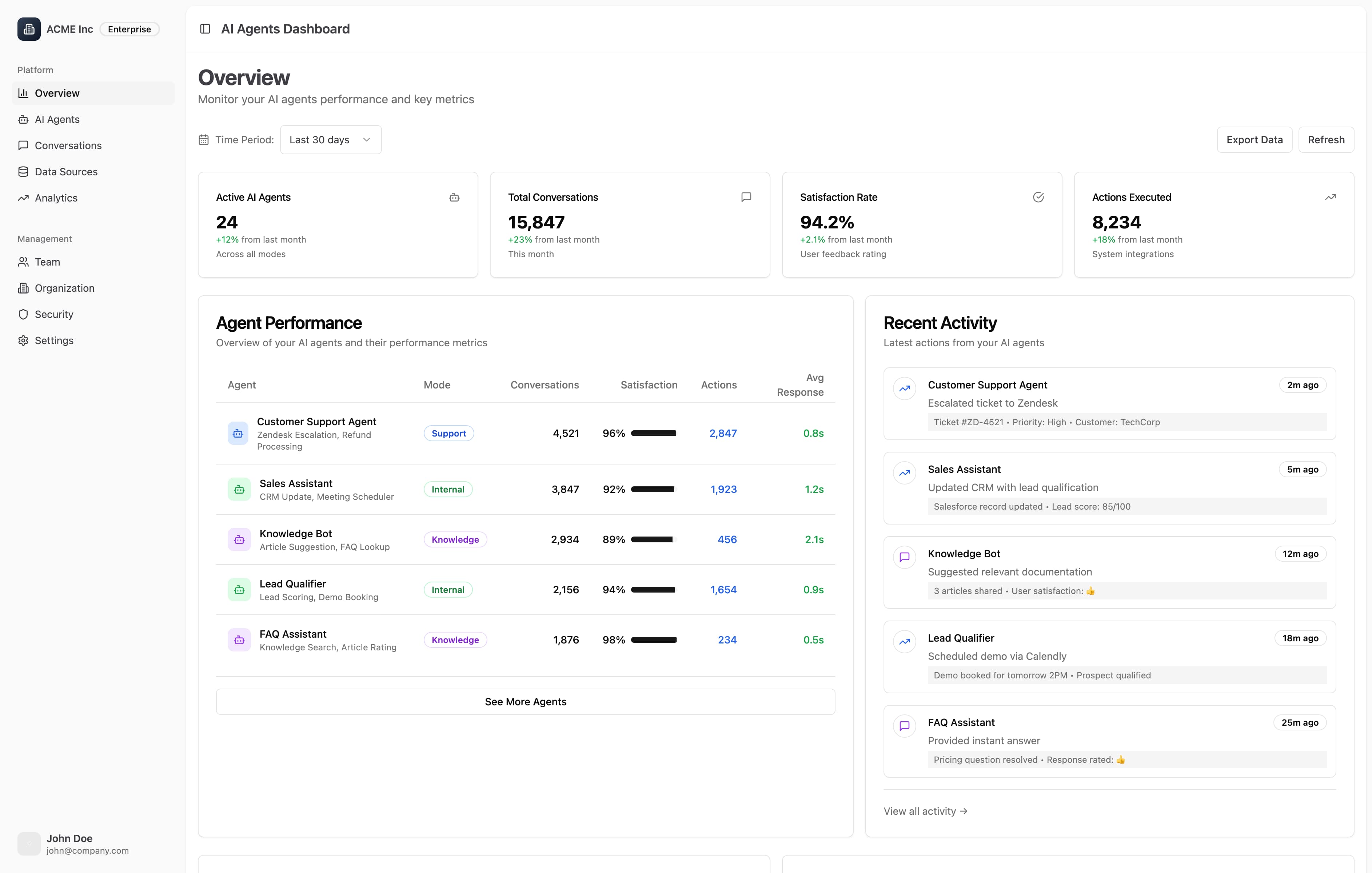Click the Export Data button
Image resolution: width=1372 pixels, height=873 pixels.
point(1254,140)
